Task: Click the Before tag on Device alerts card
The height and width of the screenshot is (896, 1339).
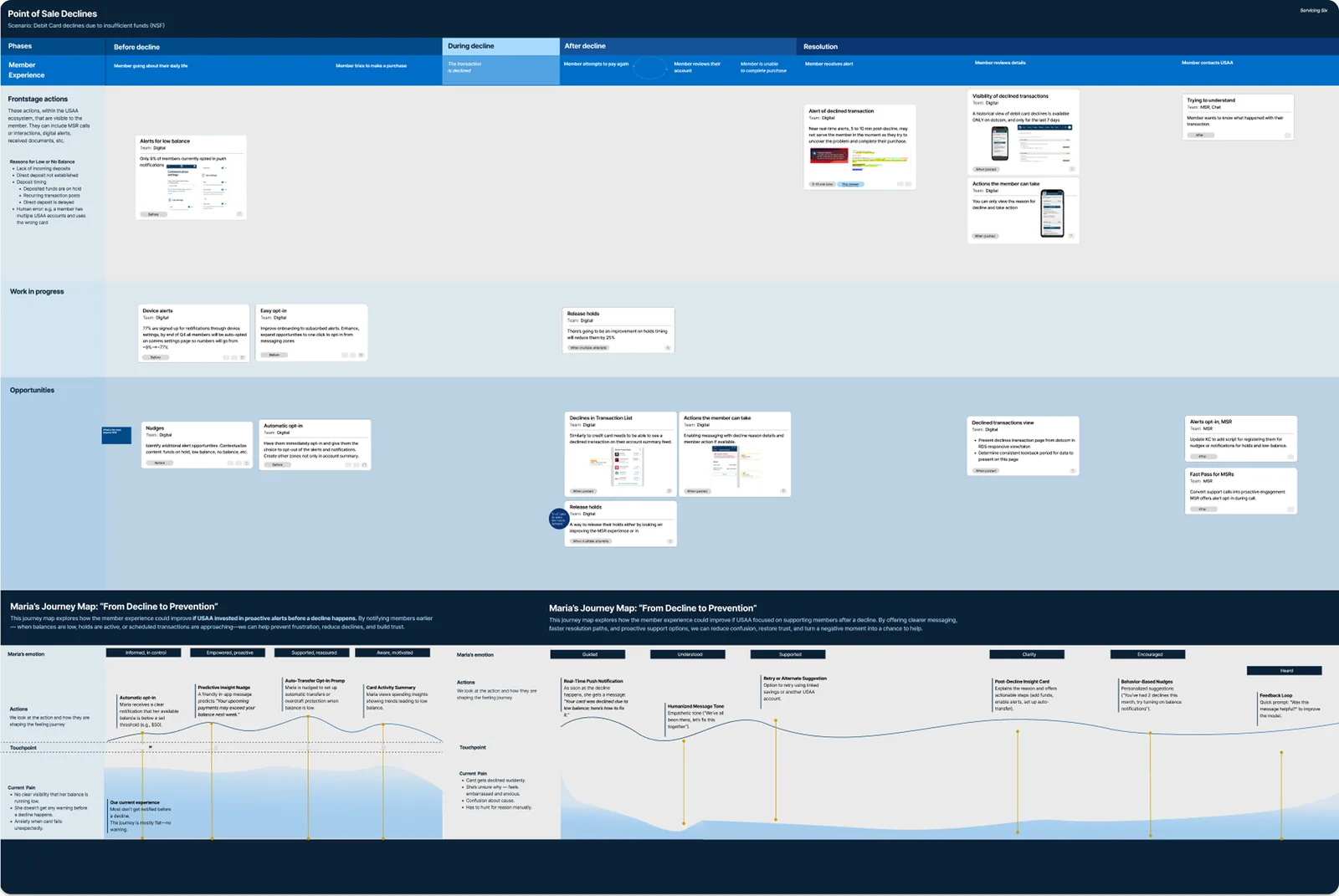Action: [156, 357]
